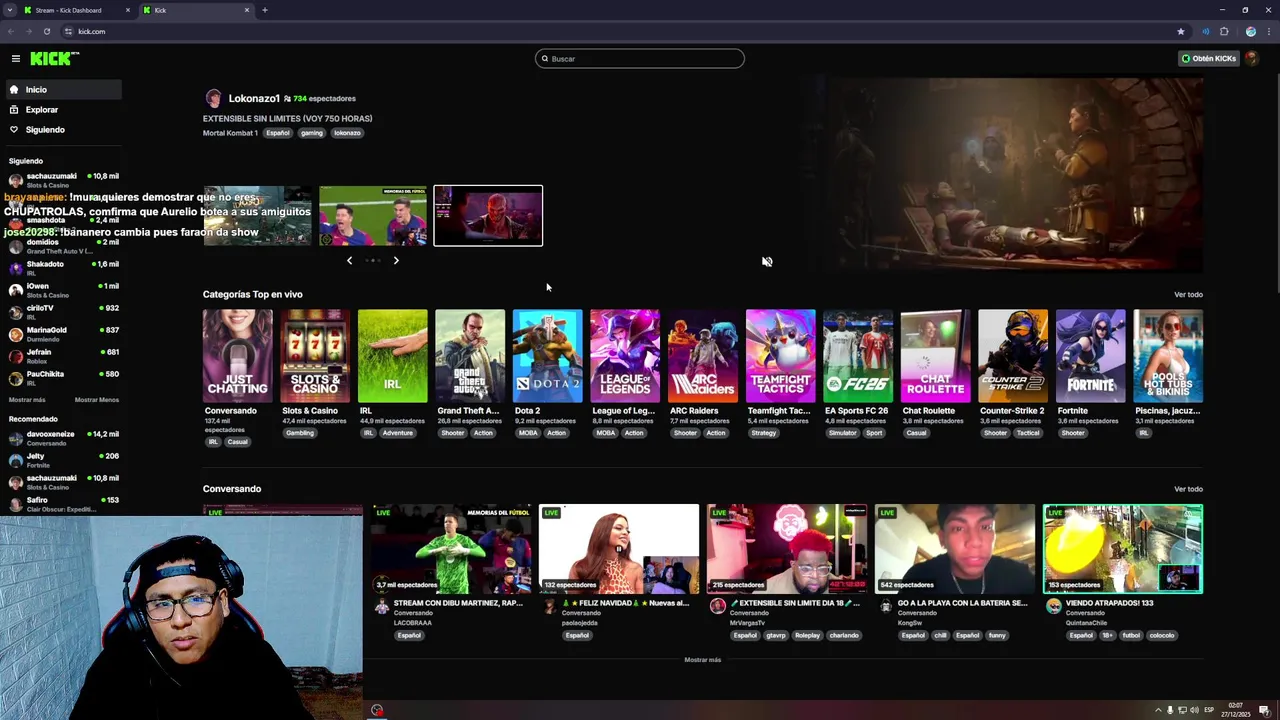The height and width of the screenshot is (720, 1280).
Task: Open the Chat Roulette category card
Action: point(935,356)
